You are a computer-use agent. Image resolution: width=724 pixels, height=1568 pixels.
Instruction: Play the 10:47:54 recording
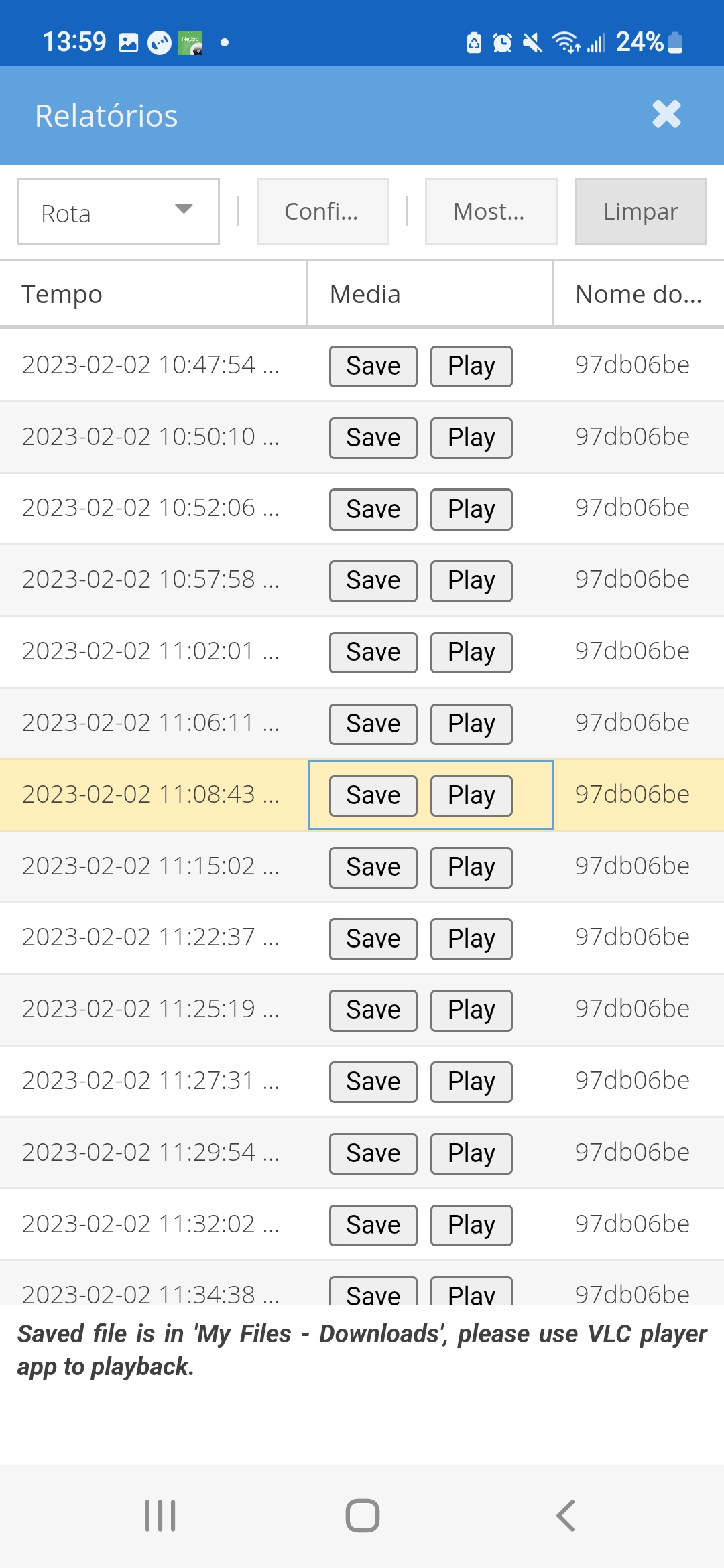471,367
